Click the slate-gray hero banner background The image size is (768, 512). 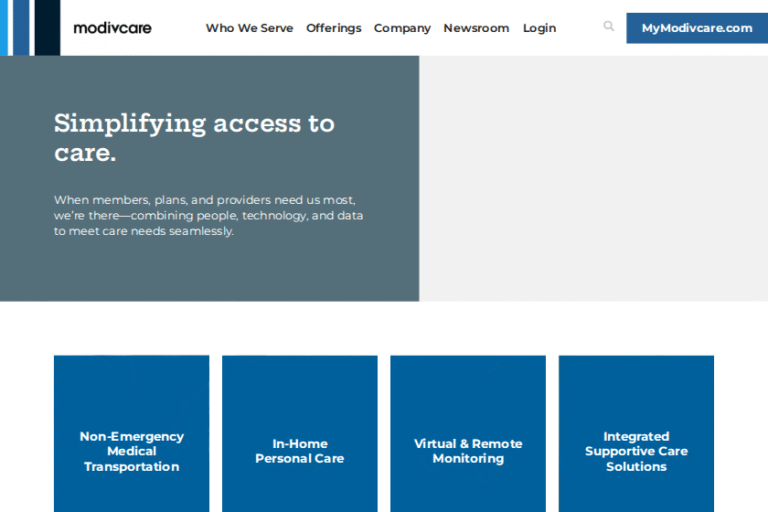click(x=210, y=270)
